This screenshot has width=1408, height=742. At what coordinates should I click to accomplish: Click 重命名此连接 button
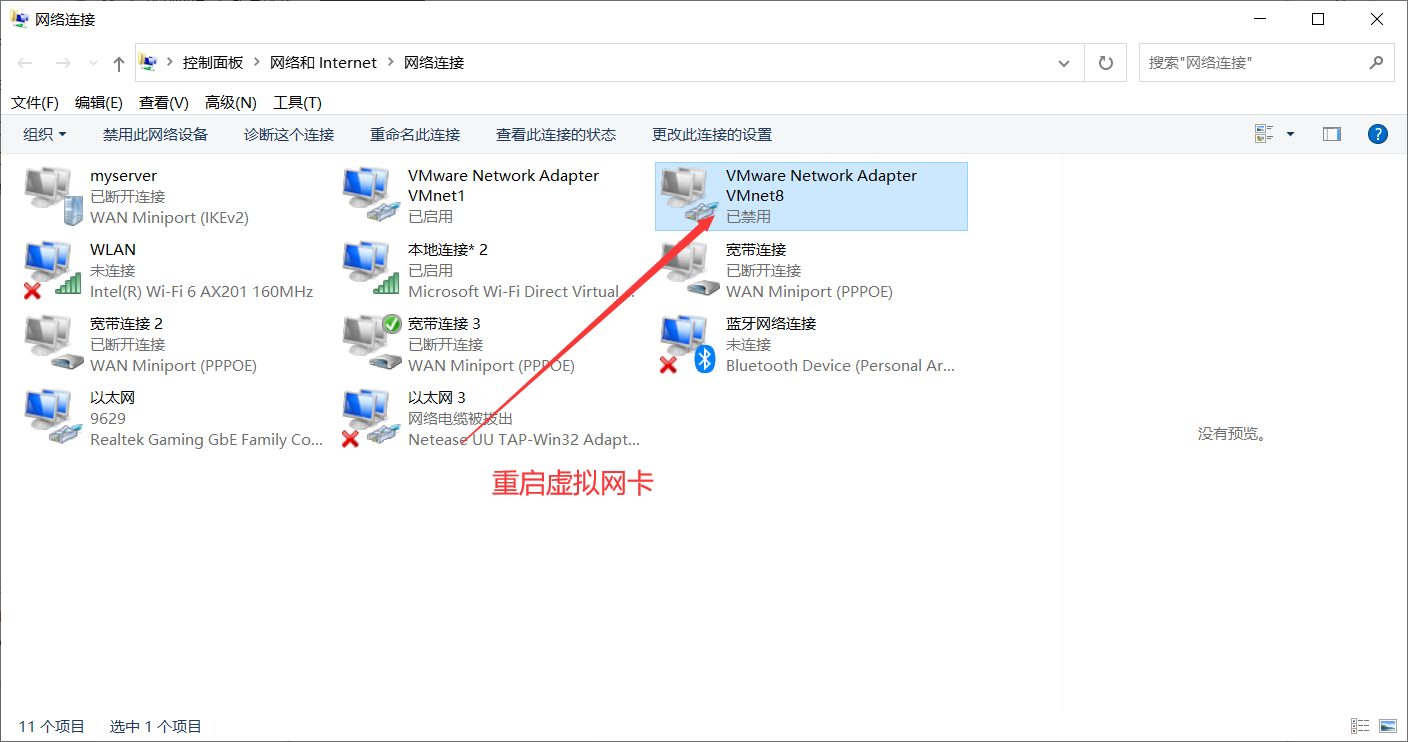click(x=415, y=134)
